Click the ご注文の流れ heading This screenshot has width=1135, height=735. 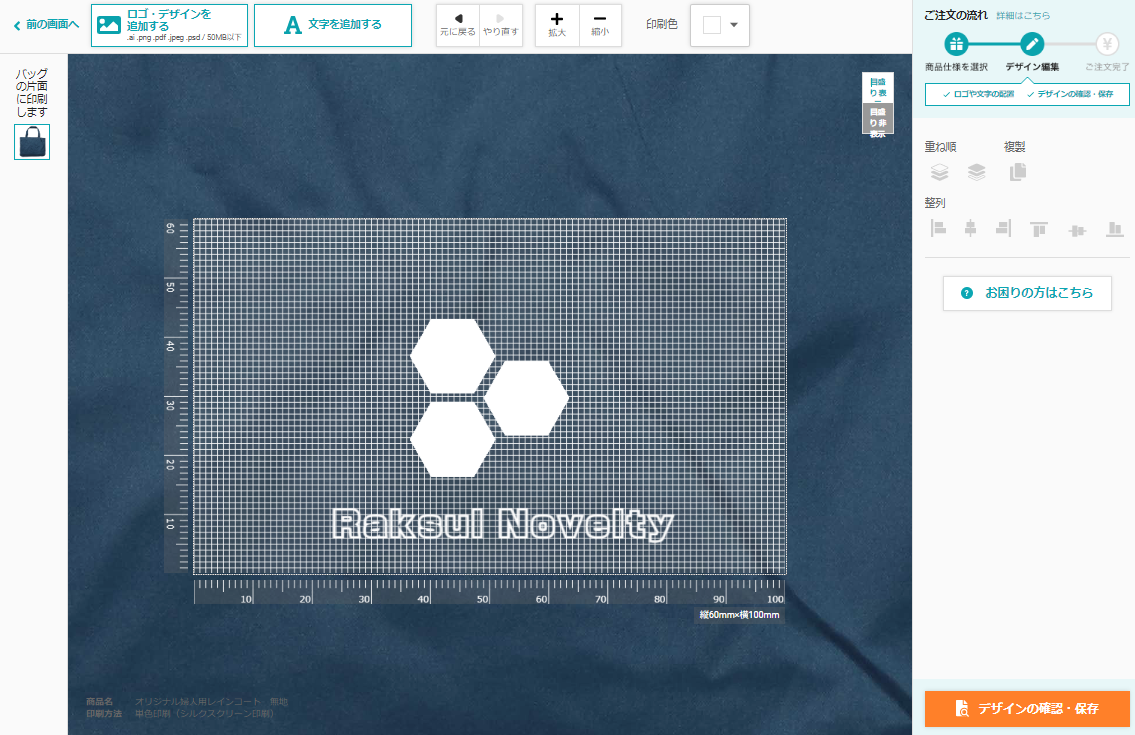[955, 15]
